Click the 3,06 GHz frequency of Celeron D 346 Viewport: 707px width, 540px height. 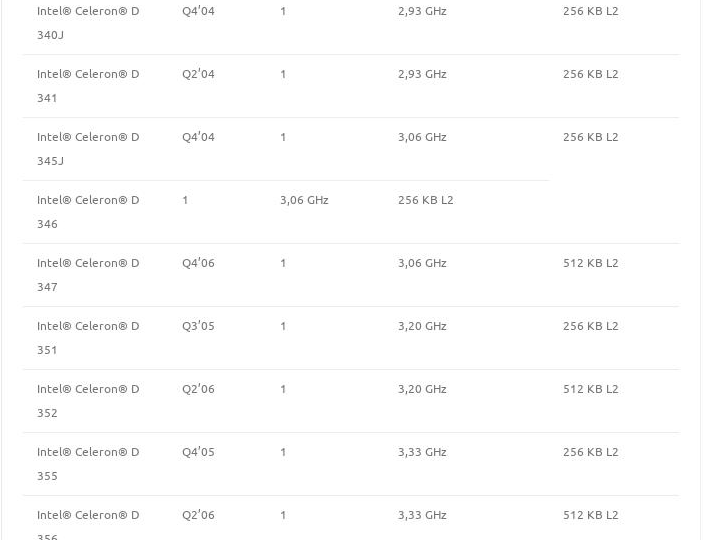pos(304,200)
